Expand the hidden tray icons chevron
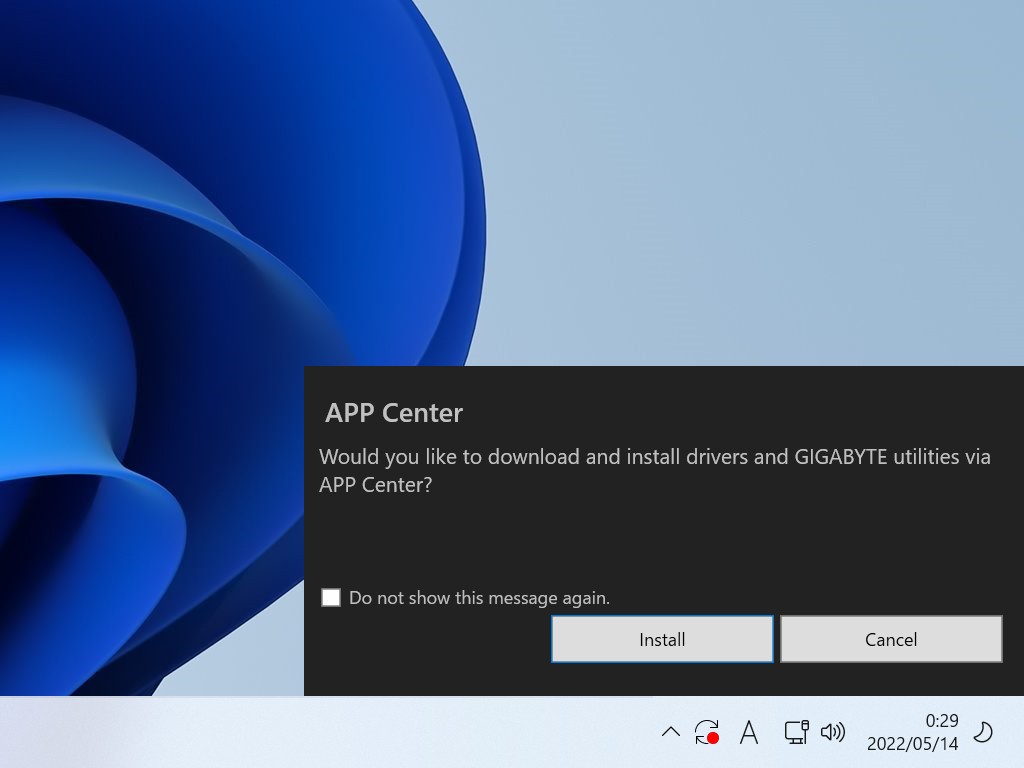The width and height of the screenshot is (1024, 768). point(671,732)
